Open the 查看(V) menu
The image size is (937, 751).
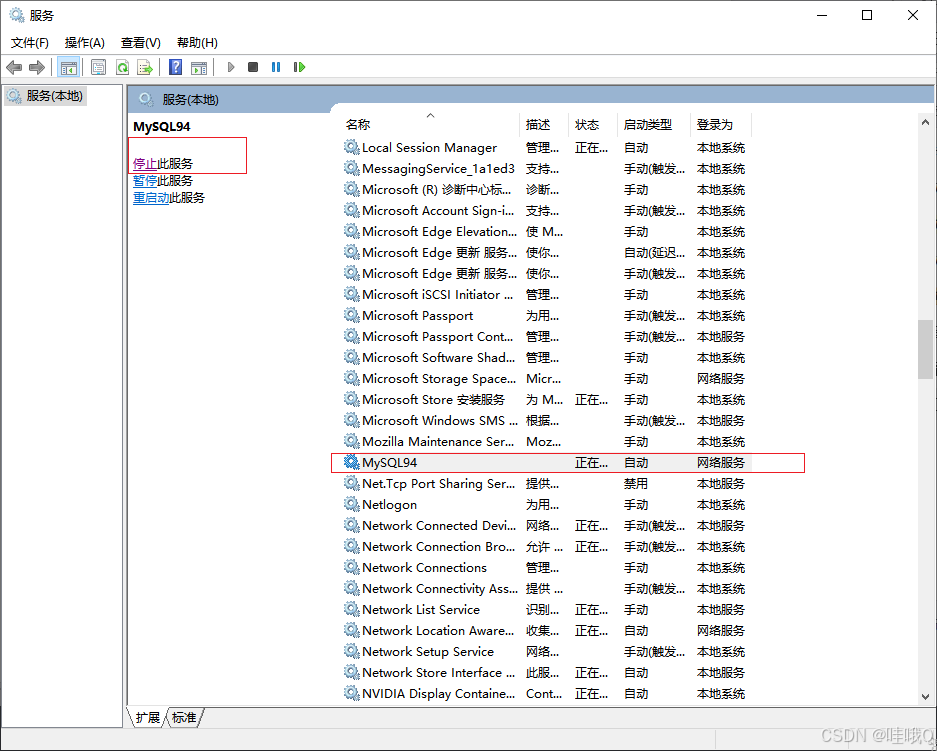click(140, 42)
